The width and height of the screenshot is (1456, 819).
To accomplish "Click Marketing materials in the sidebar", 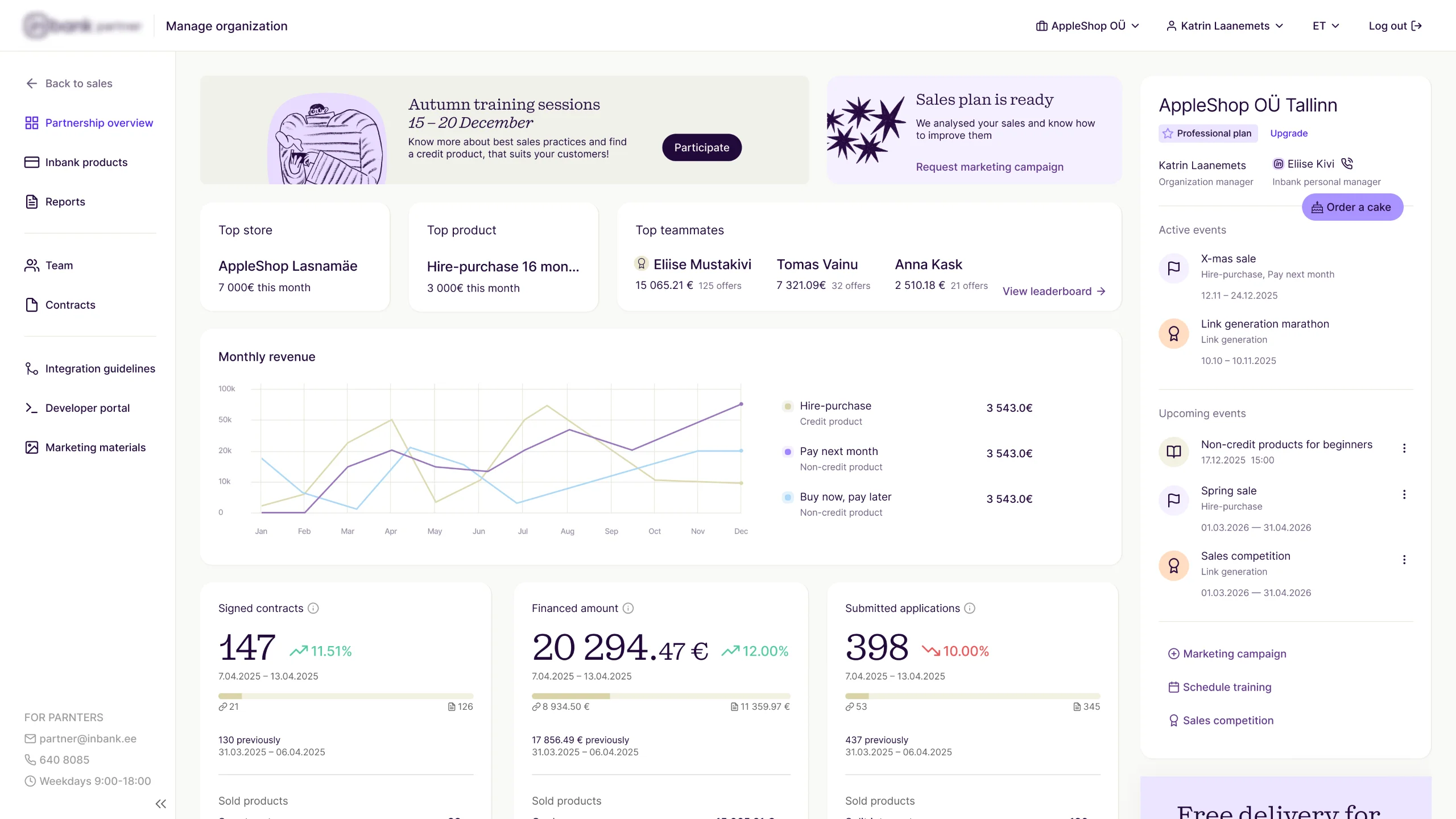I will (85, 448).
